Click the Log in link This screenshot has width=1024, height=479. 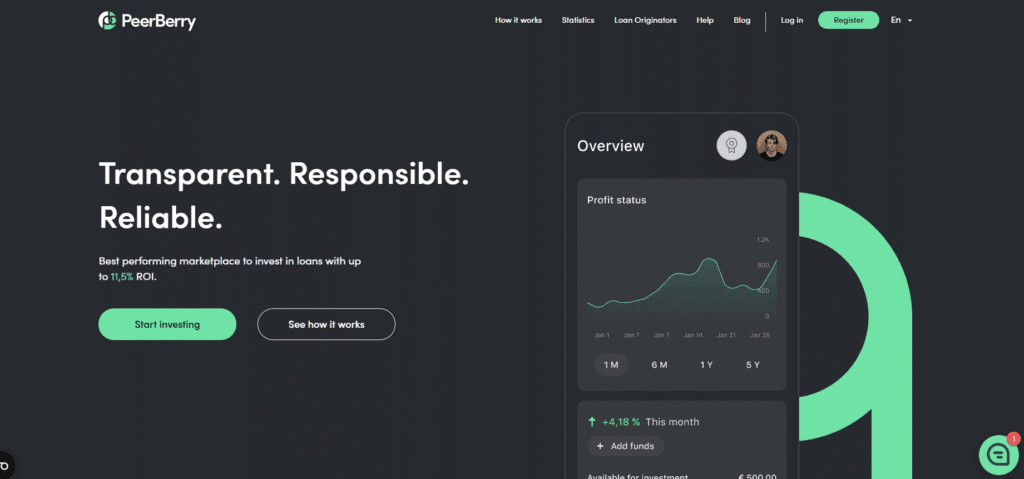pyautogui.click(x=791, y=20)
